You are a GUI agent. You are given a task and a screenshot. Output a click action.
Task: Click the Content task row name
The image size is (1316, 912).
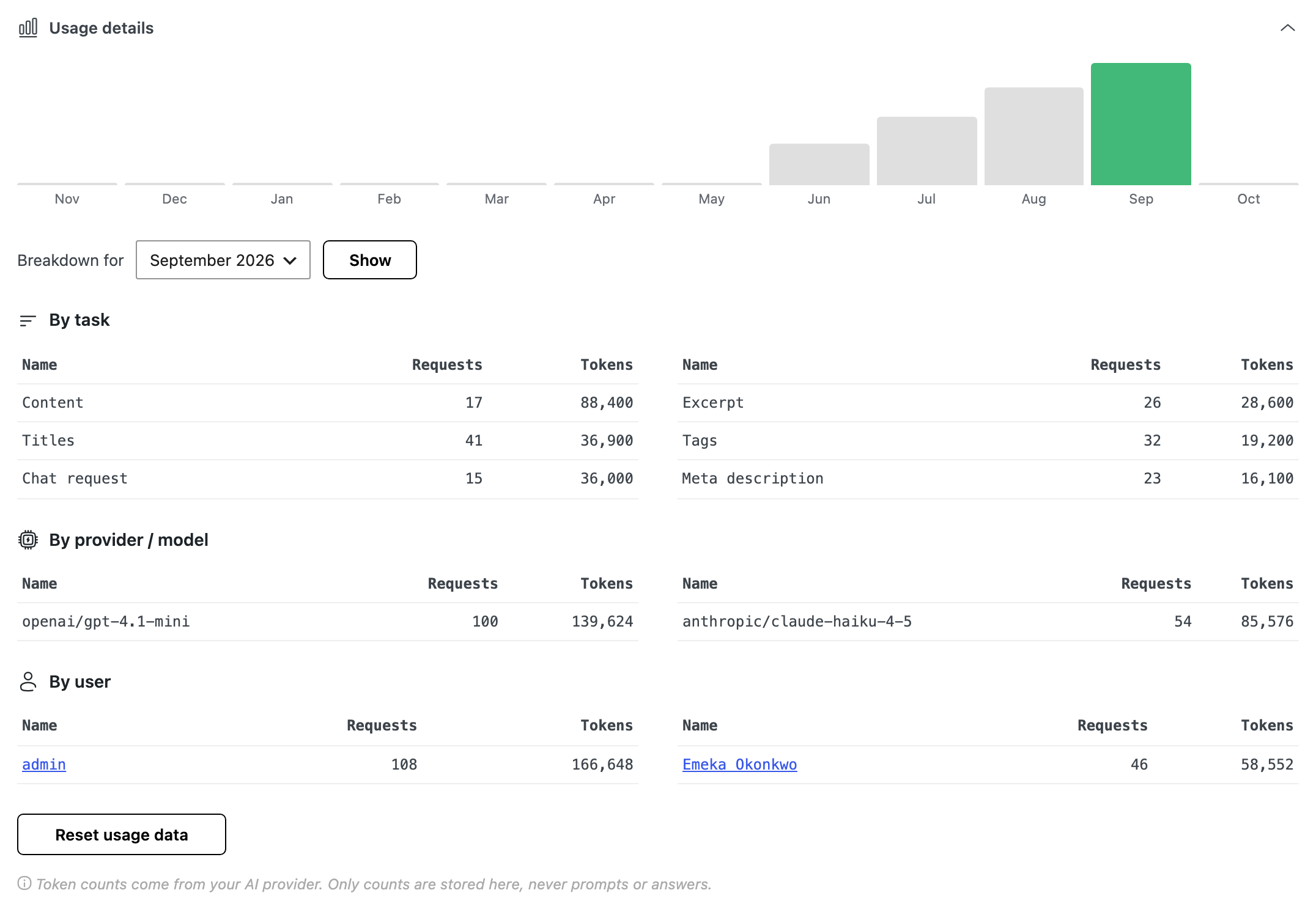coord(53,403)
